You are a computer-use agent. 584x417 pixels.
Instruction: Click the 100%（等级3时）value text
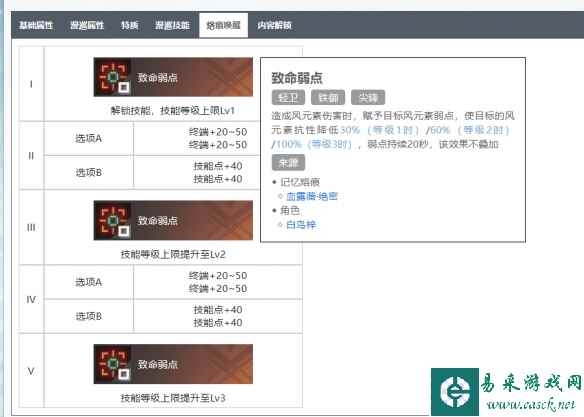[x=314, y=144]
